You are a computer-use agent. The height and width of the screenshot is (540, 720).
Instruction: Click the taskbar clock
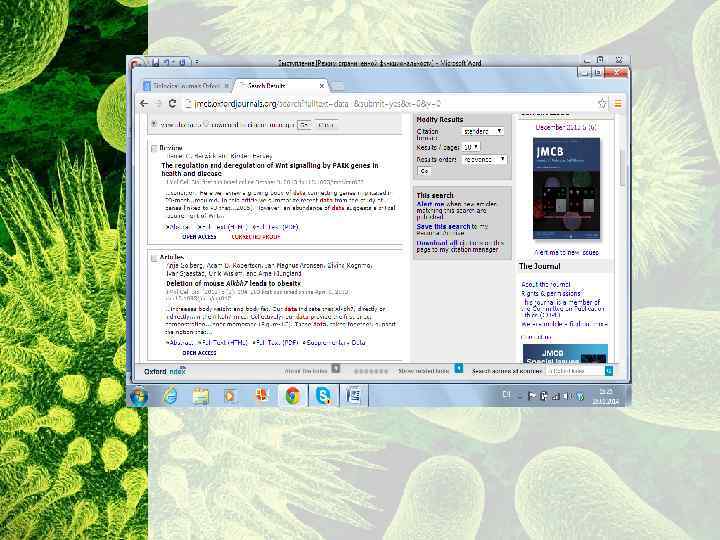[605, 396]
